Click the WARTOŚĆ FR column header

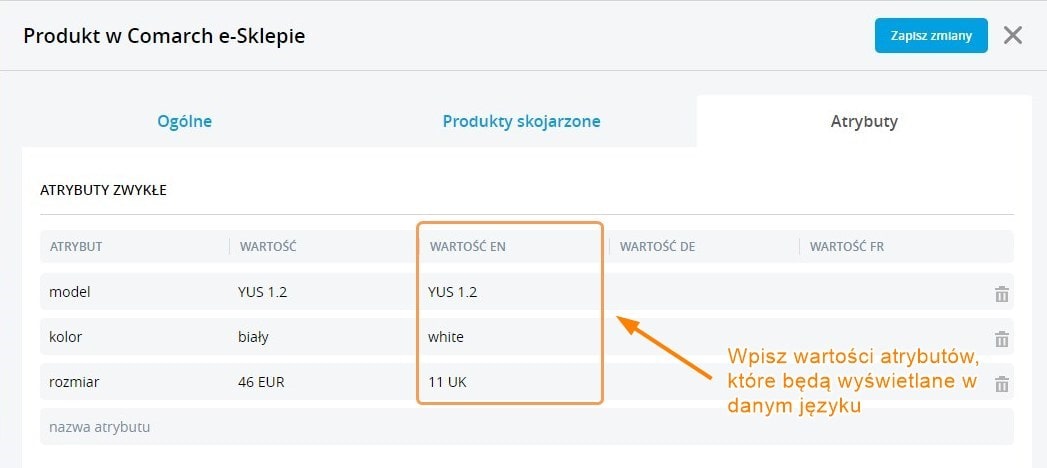(x=846, y=246)
